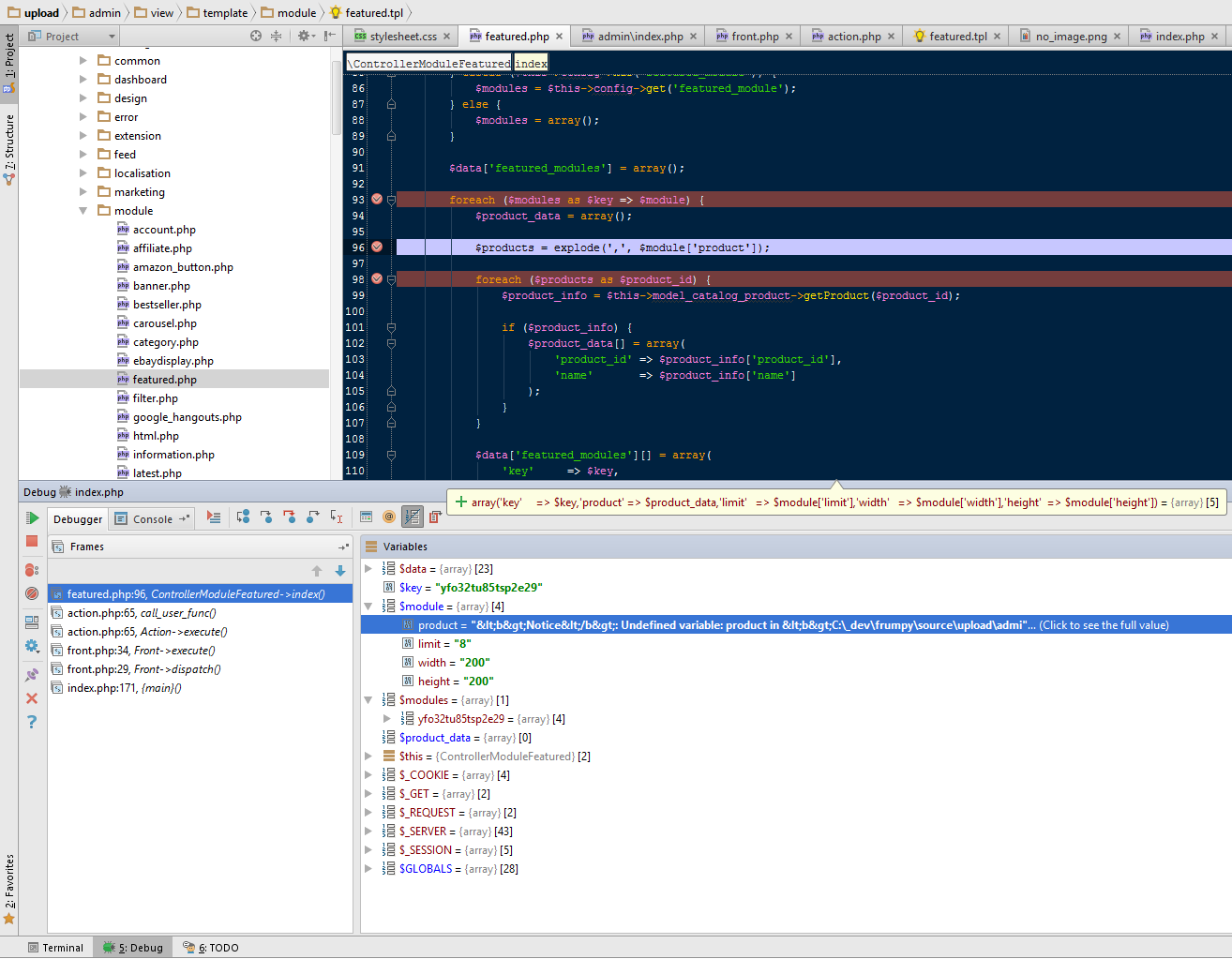Click the red copy-value icon in debug toolbar
Image resolution: width=1232 pixels, height=959 pixels.
[435, 517]
